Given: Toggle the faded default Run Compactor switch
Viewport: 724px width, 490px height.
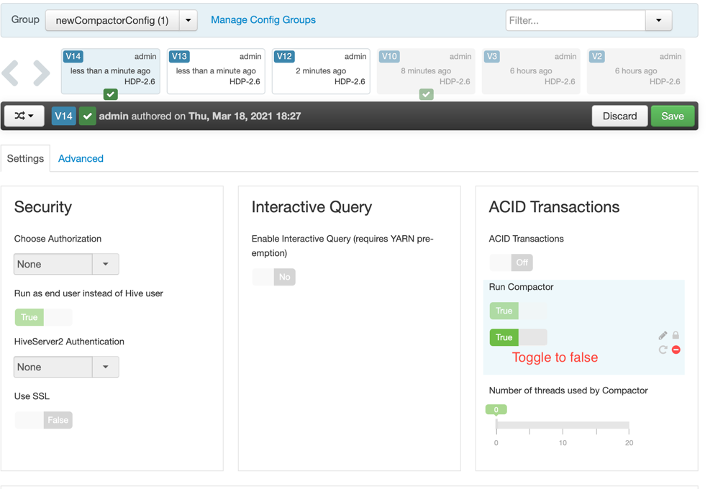Looking at the screenshot, I should 518,311.
